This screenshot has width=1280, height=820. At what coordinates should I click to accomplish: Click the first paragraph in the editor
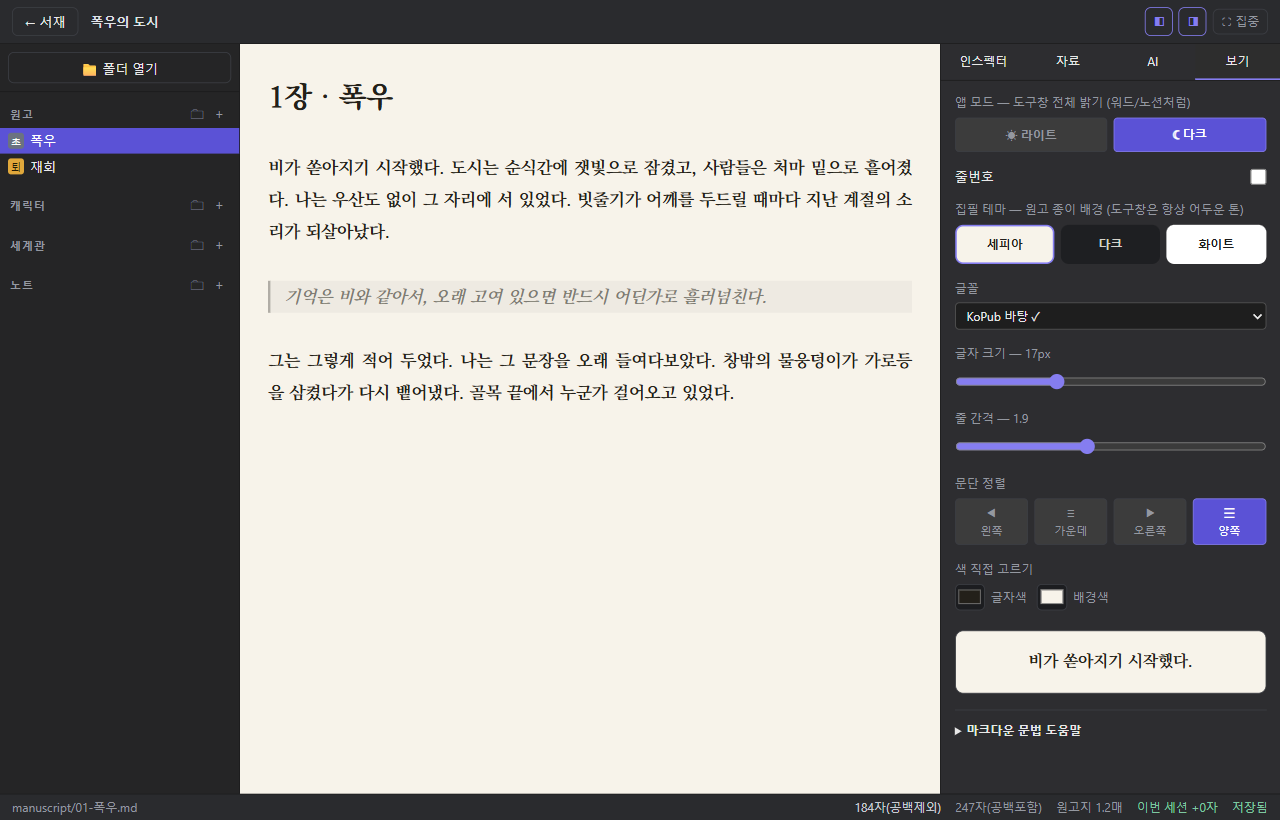coord(590,199)
